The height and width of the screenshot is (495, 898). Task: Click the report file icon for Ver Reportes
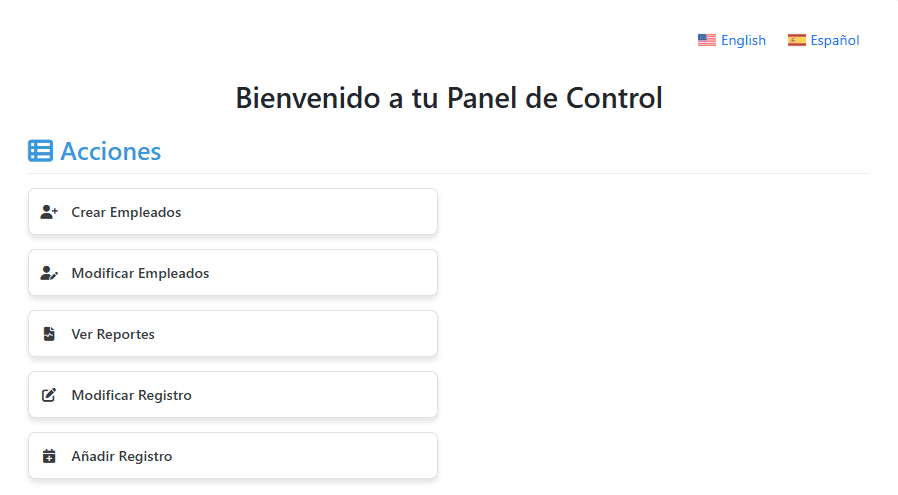tap(49, 334)
